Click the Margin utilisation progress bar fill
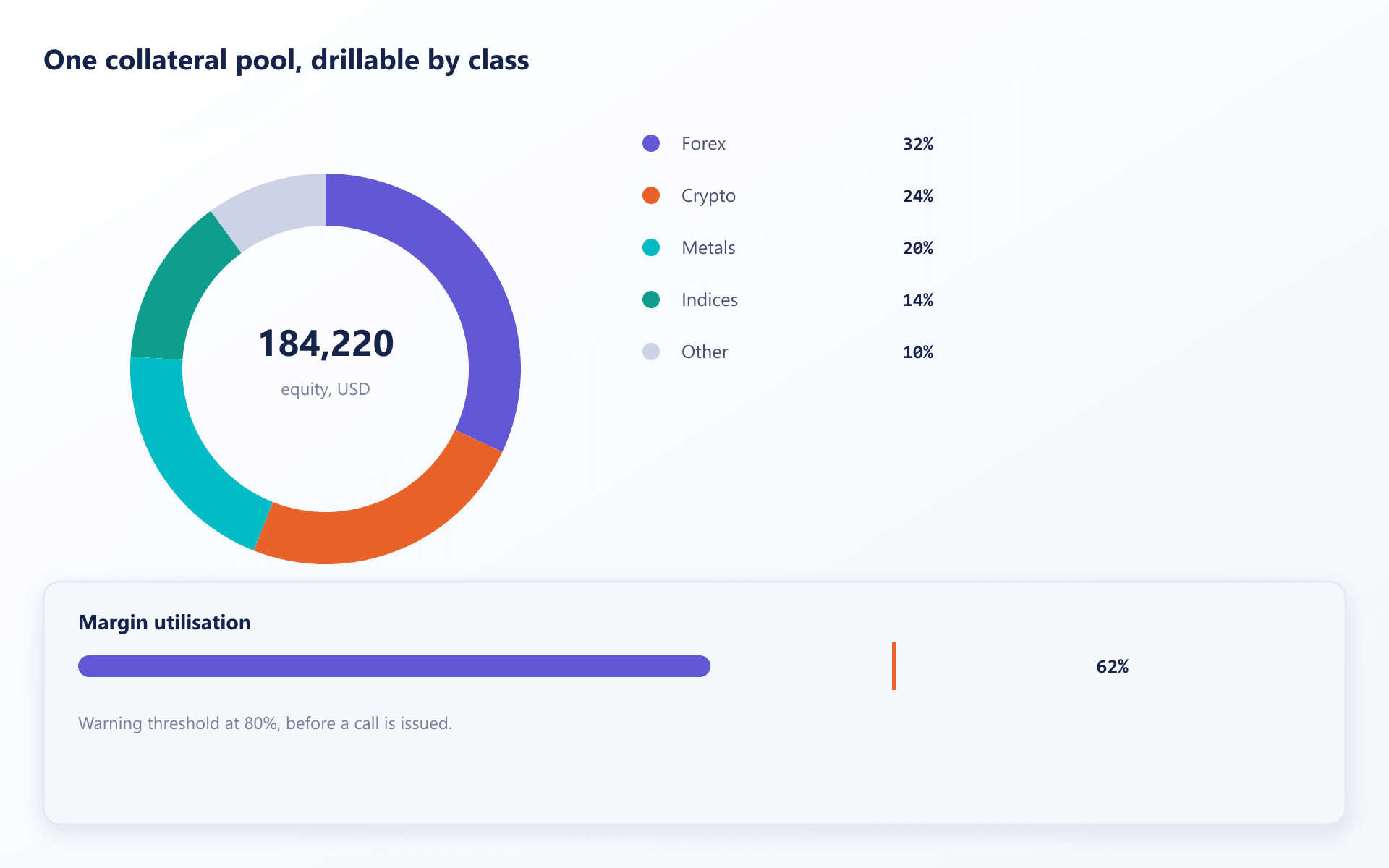 (x=394, y=666)
